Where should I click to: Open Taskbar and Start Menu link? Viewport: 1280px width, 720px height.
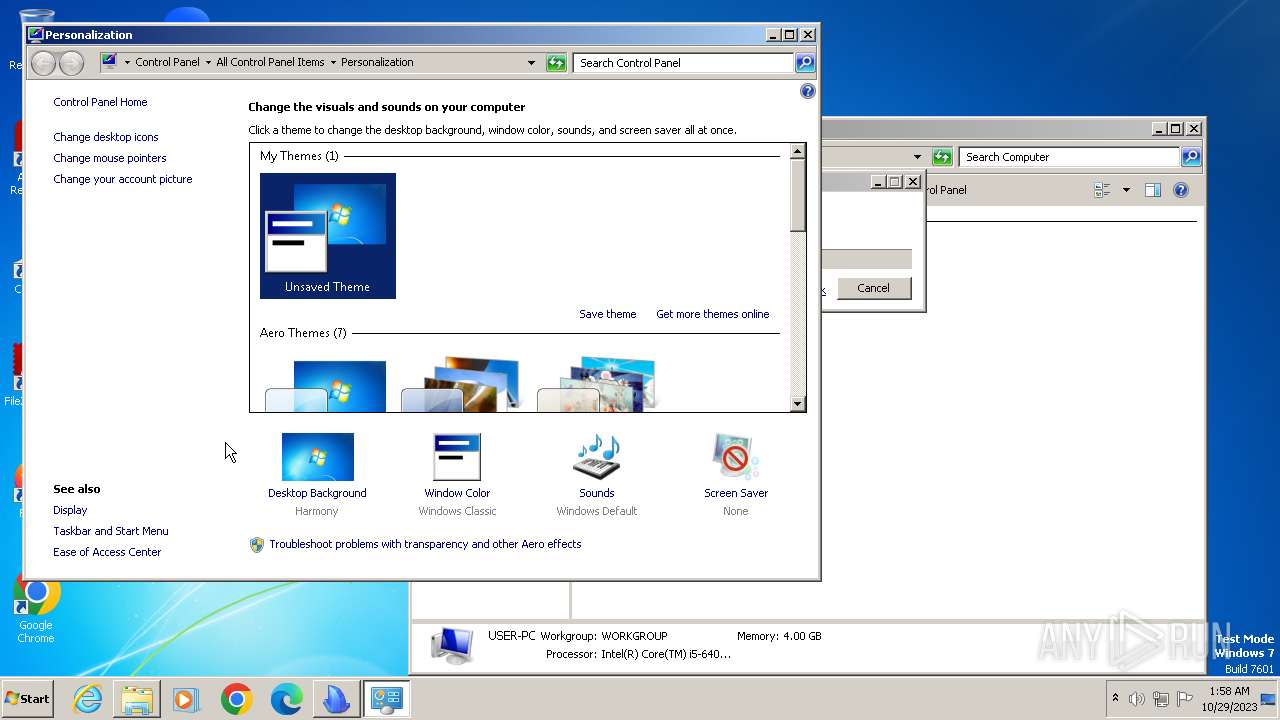(111, 531)
